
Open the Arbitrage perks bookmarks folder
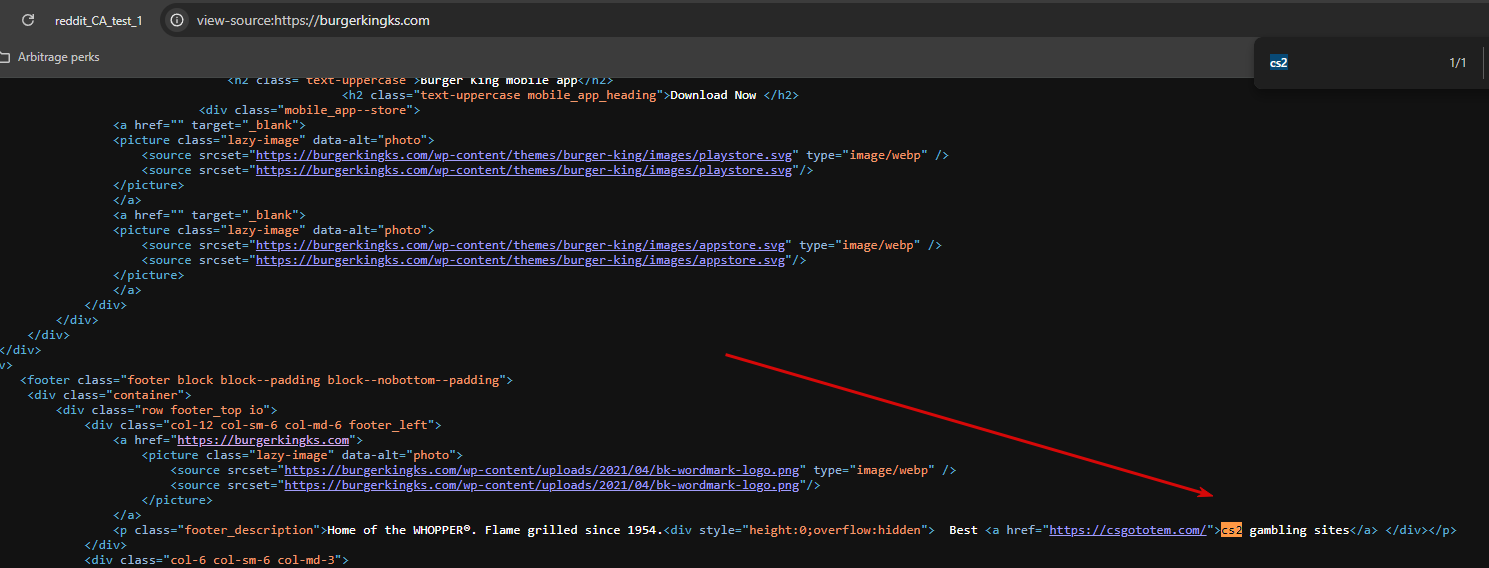click(x=51, y=57)
